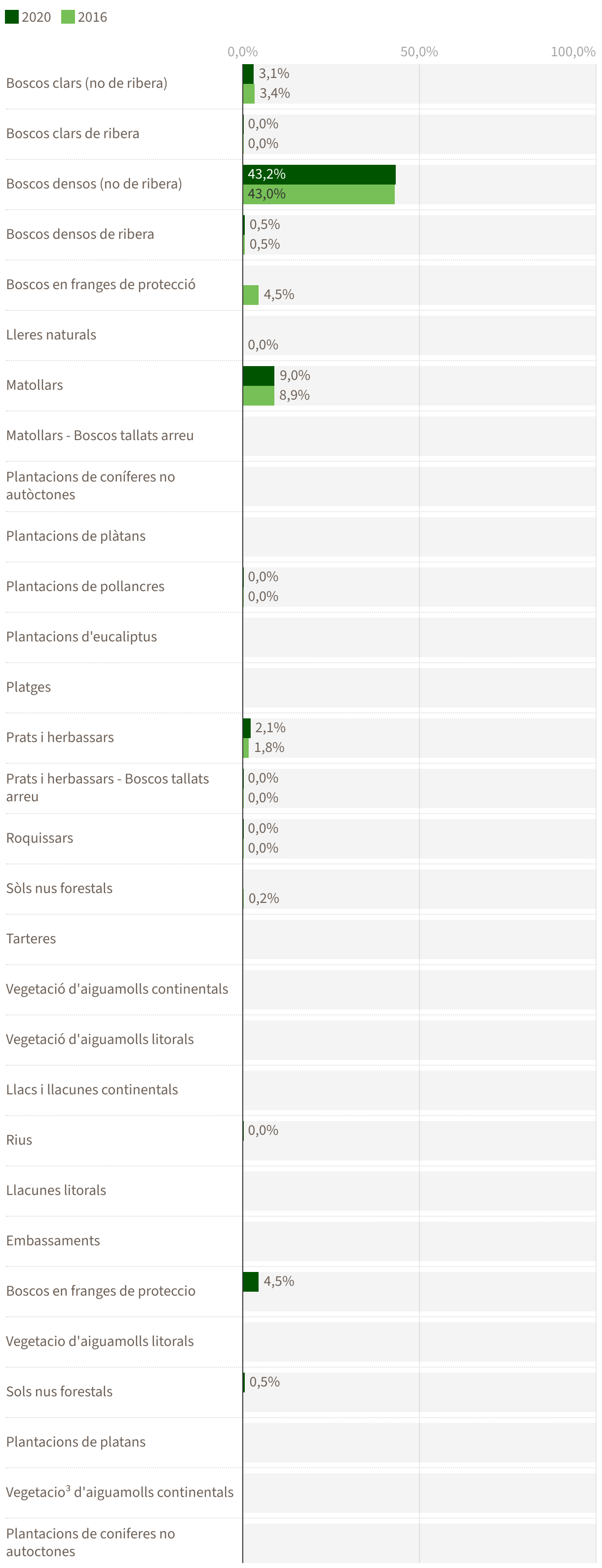
Task: Click the Matollars row label
Action: [35, 385]
